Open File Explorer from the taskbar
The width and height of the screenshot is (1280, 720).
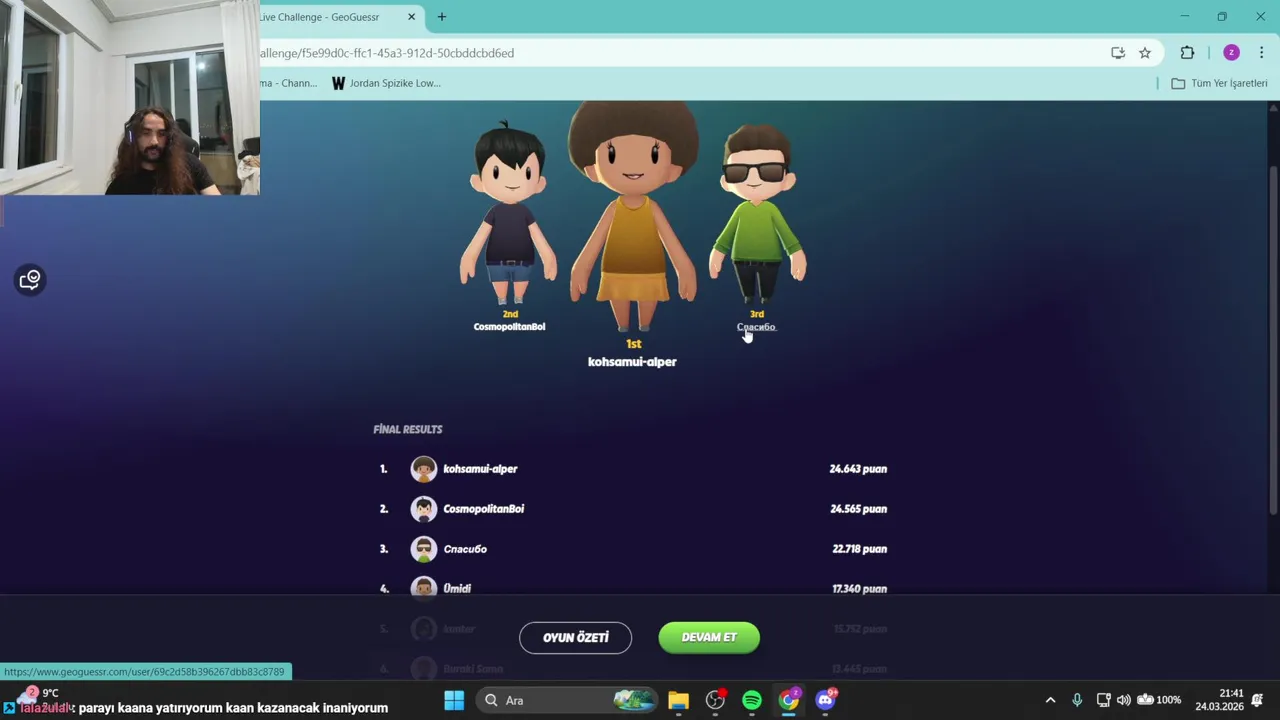tap(679, 700)
